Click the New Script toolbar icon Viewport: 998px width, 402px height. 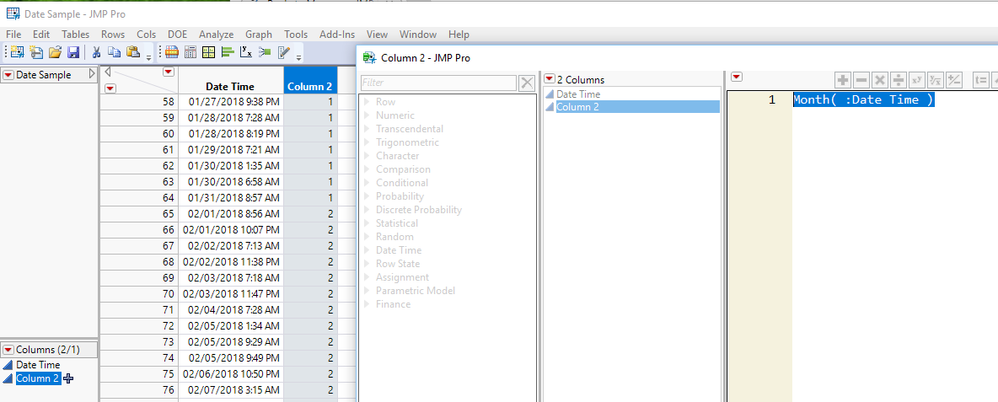37,52
